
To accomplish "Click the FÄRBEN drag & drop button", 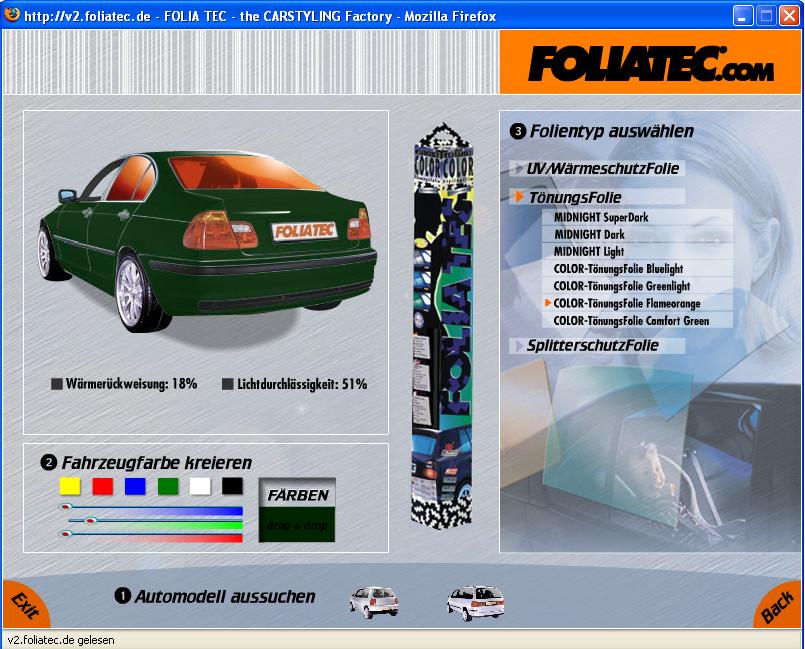I will [x=298, y=509].
